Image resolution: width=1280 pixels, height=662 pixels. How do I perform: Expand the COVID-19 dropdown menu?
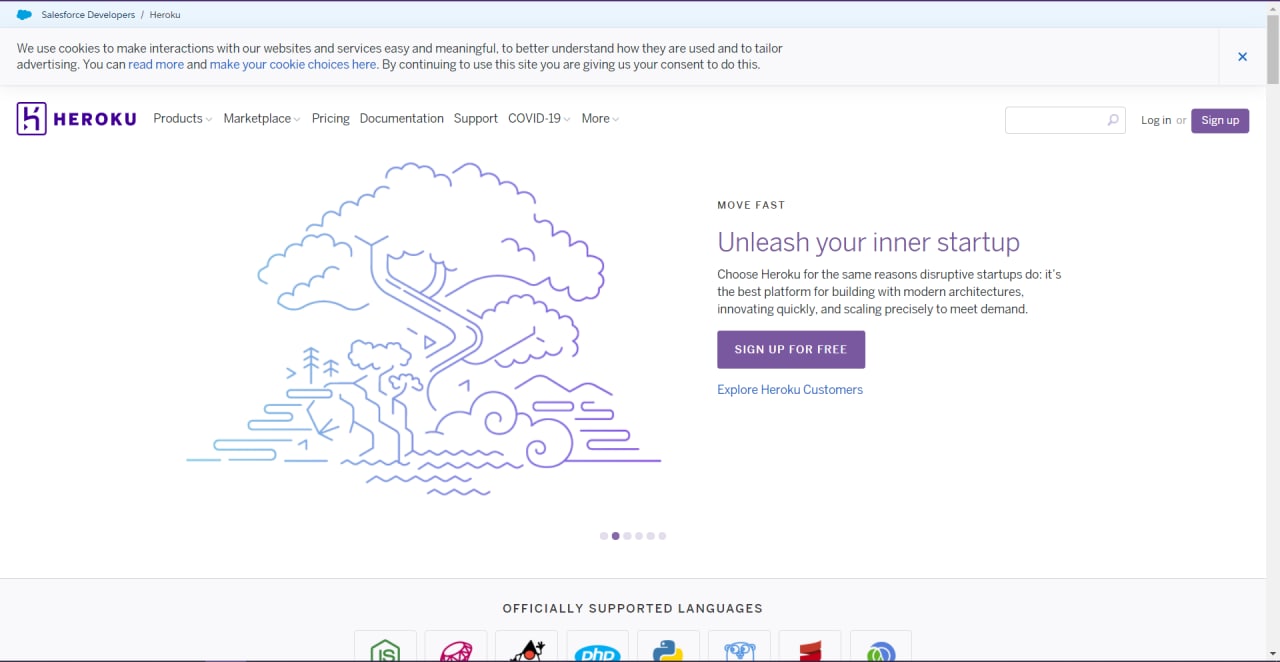[539, 118]
